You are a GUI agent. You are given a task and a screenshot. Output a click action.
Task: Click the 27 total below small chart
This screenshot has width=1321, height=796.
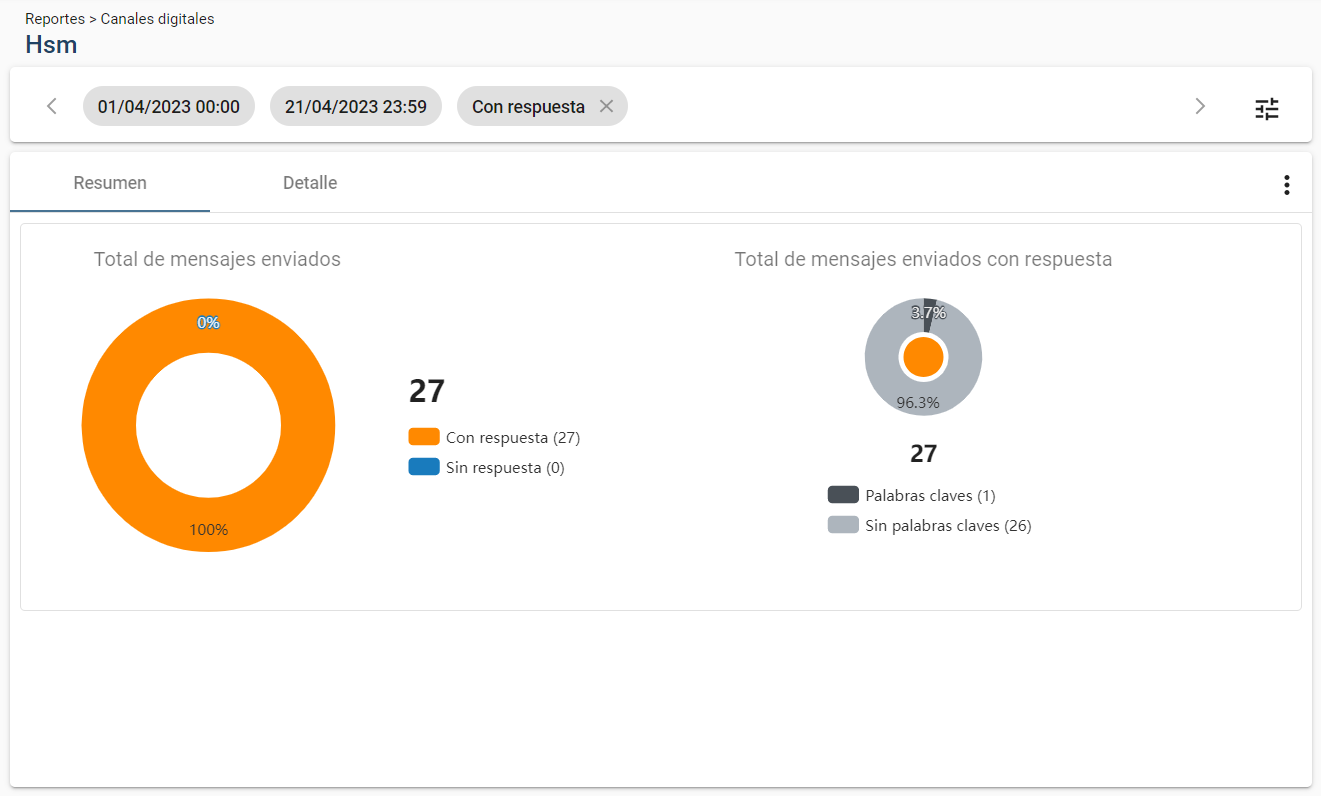point(923,454)
